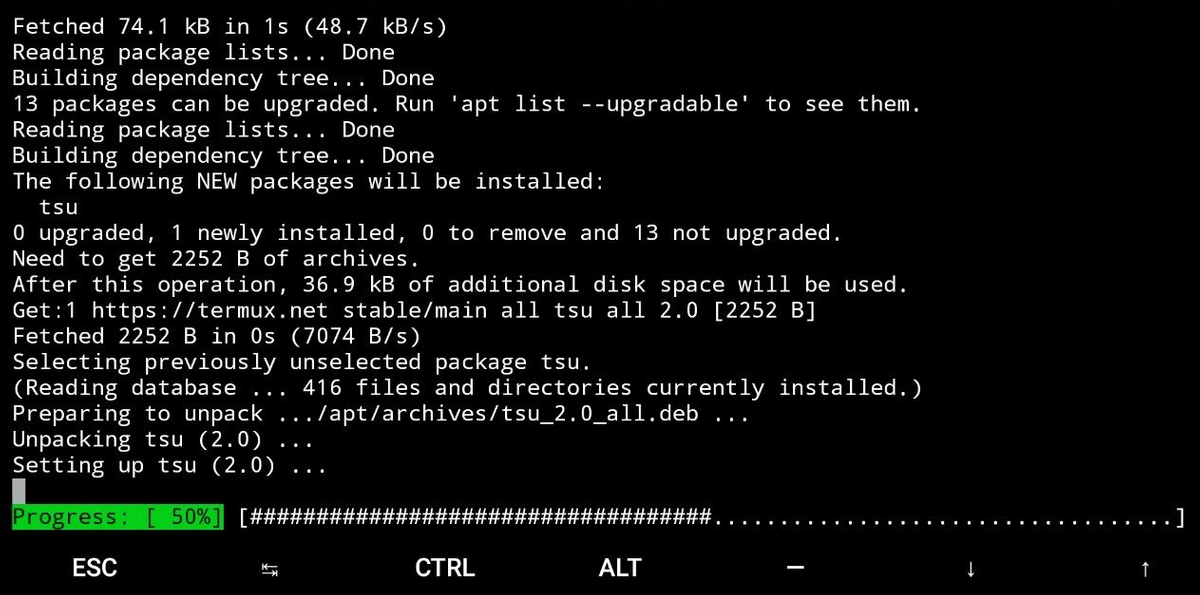
Task: Click the '(Reading database ...' line
Action: coord(467,388)
